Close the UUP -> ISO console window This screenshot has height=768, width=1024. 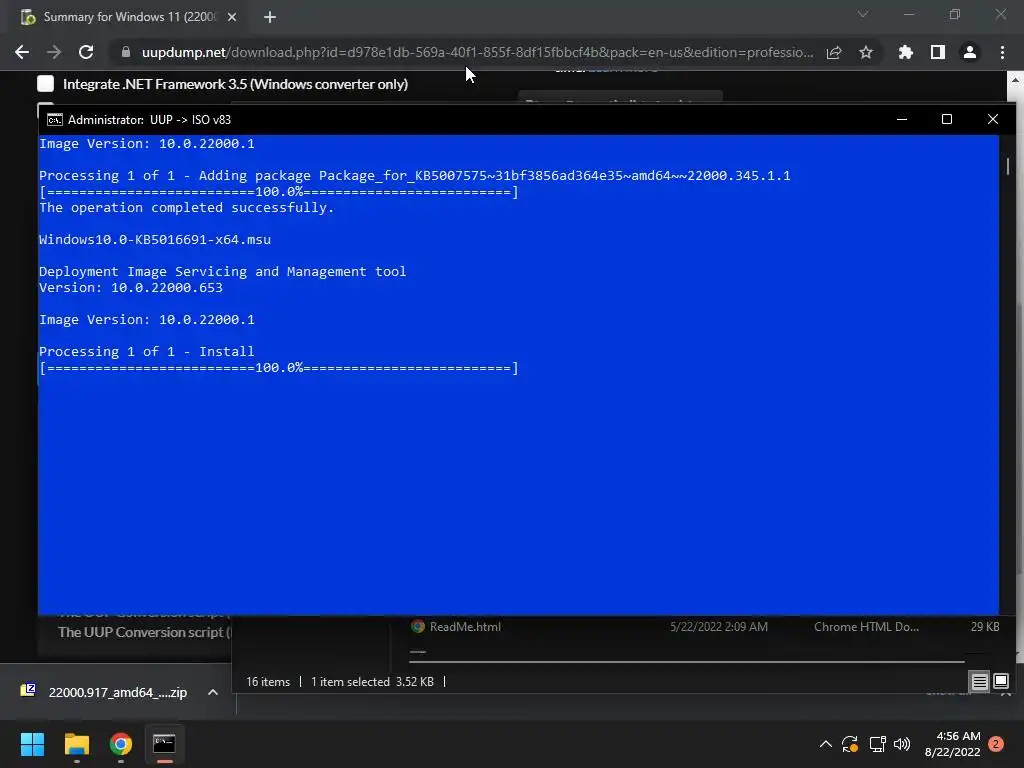[x=993, y=119]
